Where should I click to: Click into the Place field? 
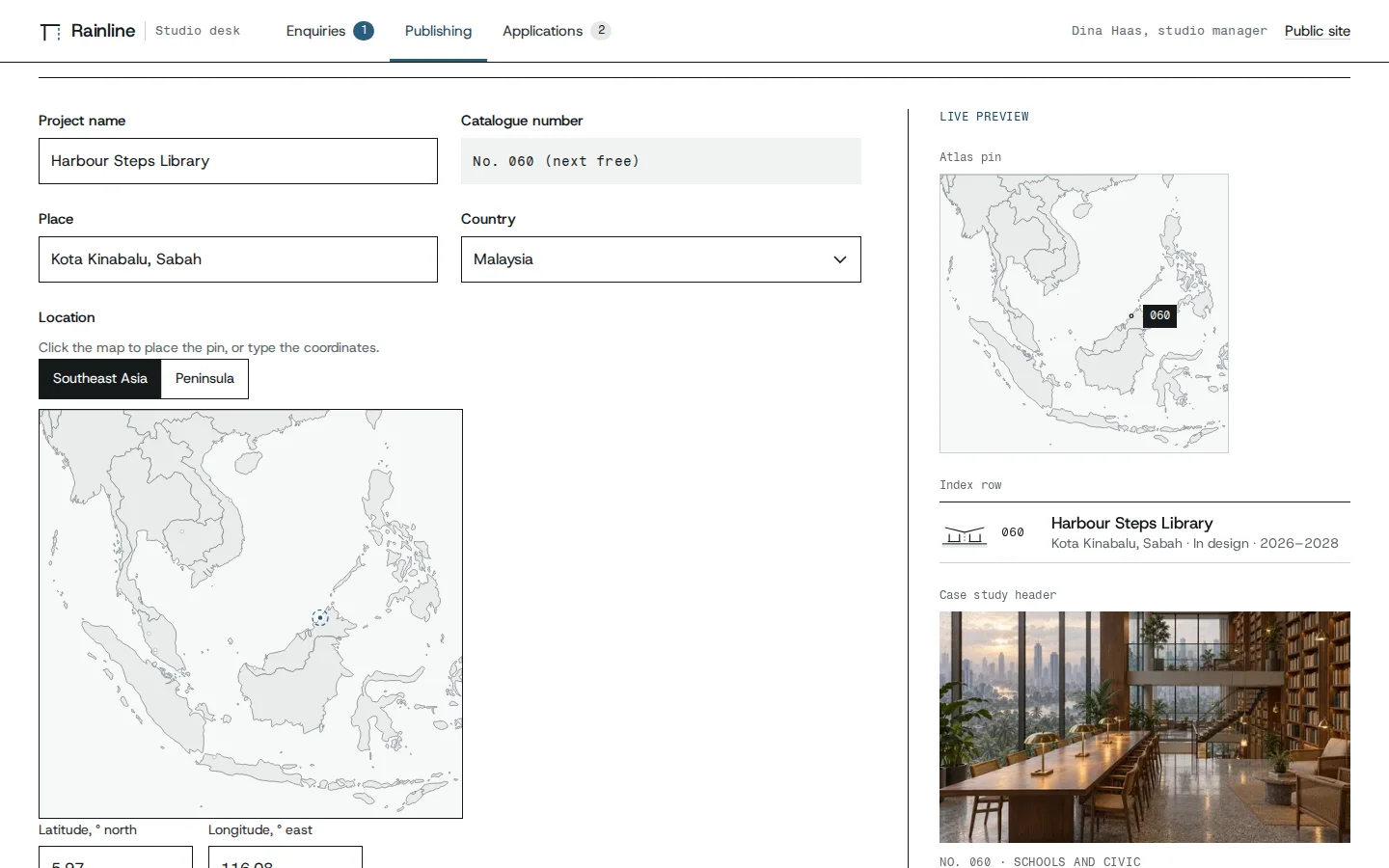(x=238, y=259)
